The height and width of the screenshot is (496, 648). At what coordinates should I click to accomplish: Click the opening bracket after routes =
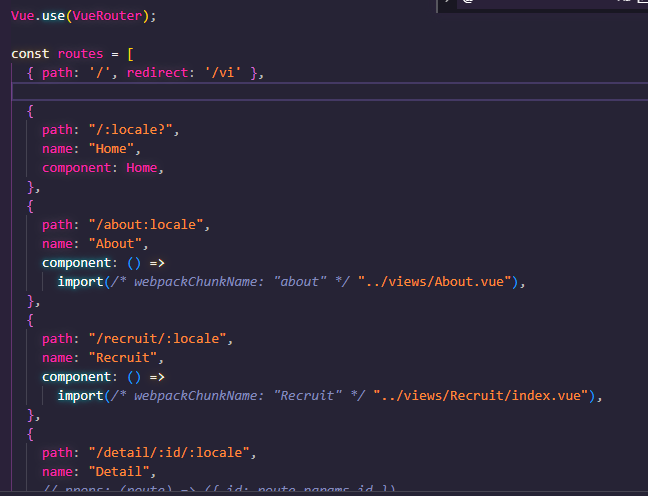[130, 54]
